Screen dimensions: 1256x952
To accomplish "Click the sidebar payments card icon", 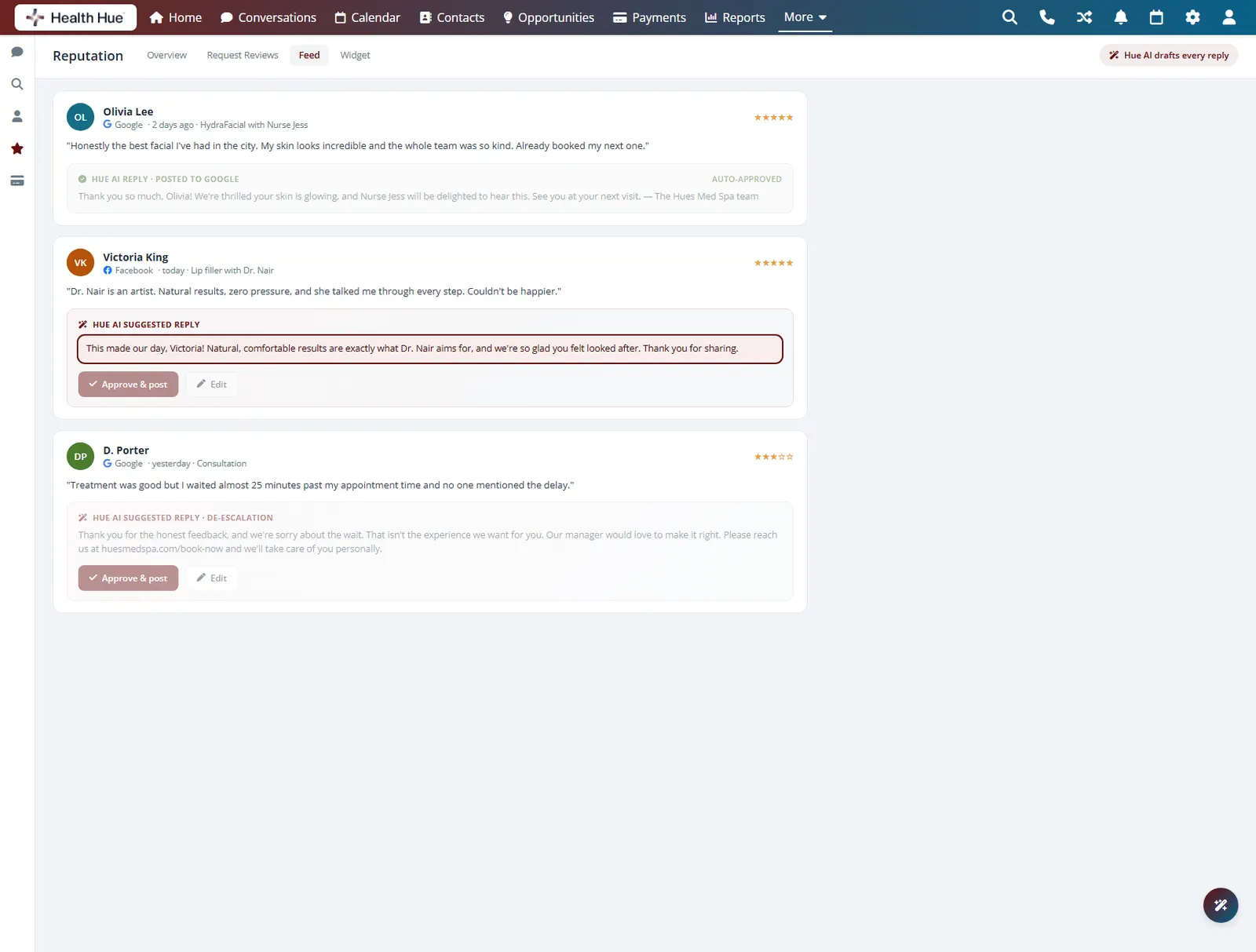I will [x=17, y=181].
